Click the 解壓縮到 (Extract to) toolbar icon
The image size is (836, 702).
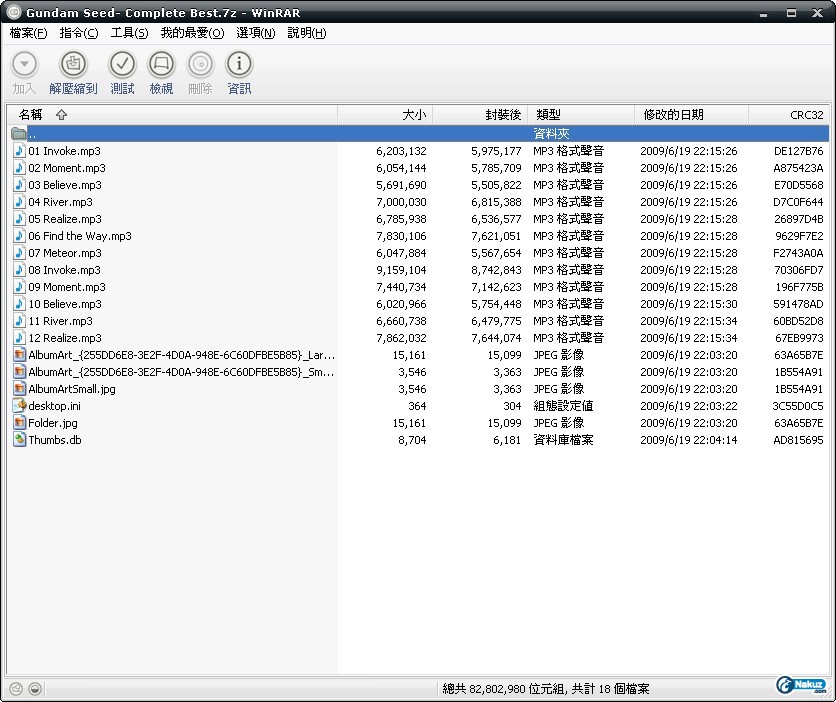coord(73,64)
